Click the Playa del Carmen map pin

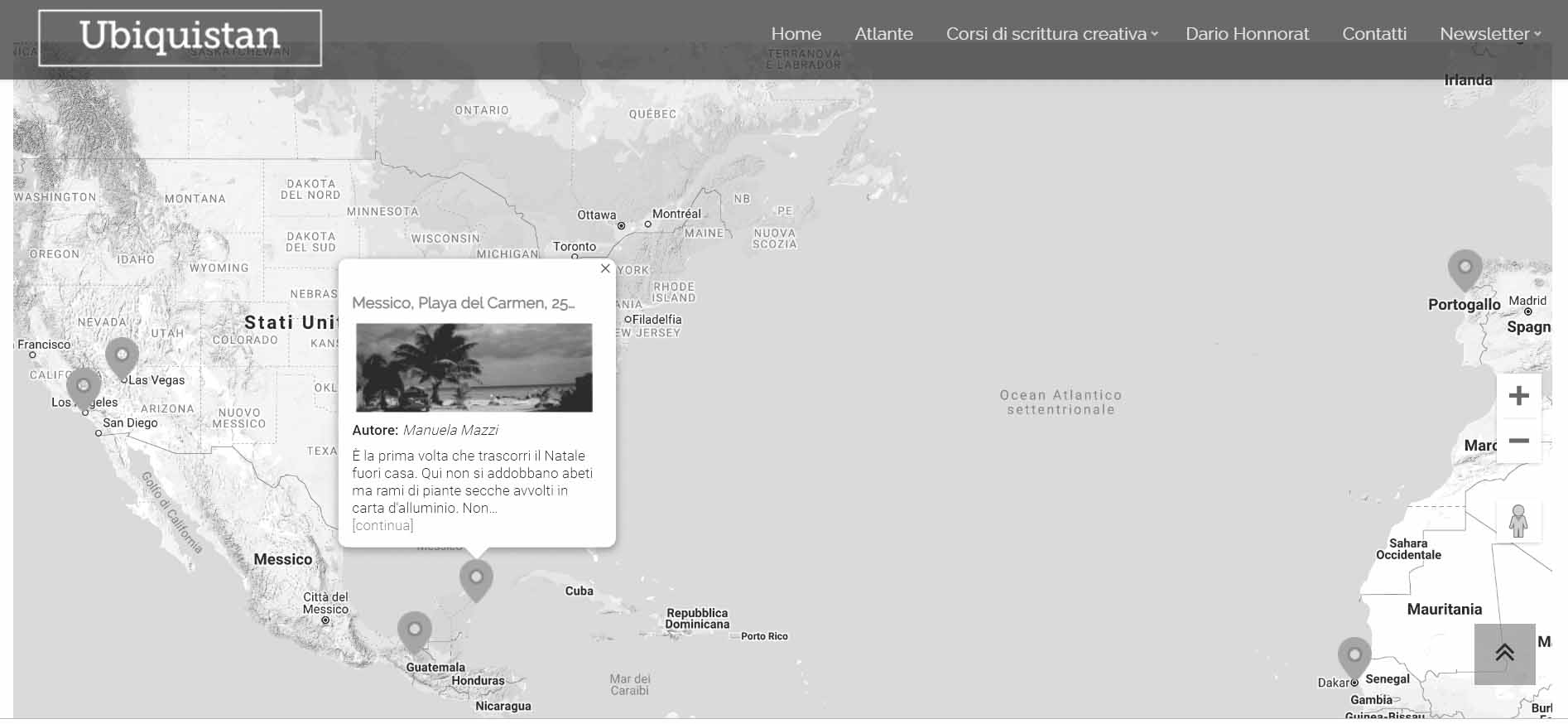click(476, 579)
